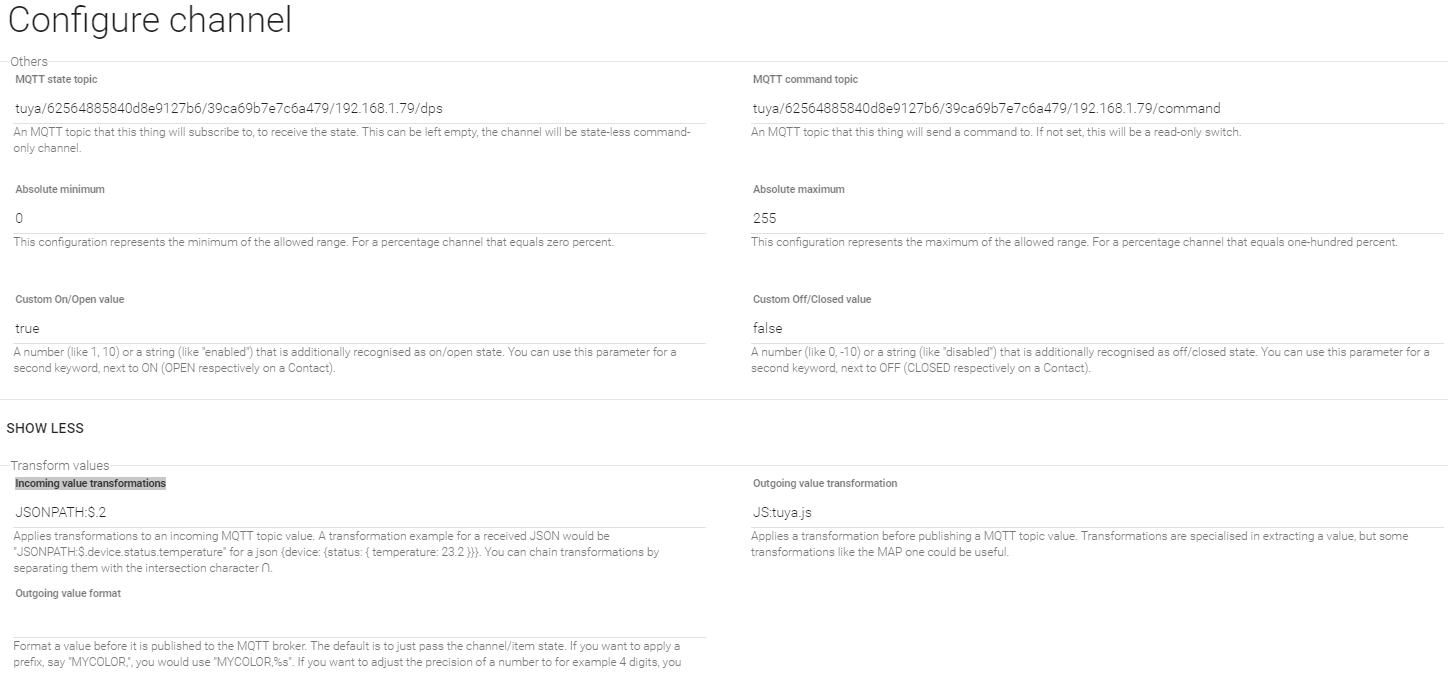Viewport: 1448px width, 681px height.
Task: Click the highlighted Incoming value transformations label
Action: pos(90,483)
